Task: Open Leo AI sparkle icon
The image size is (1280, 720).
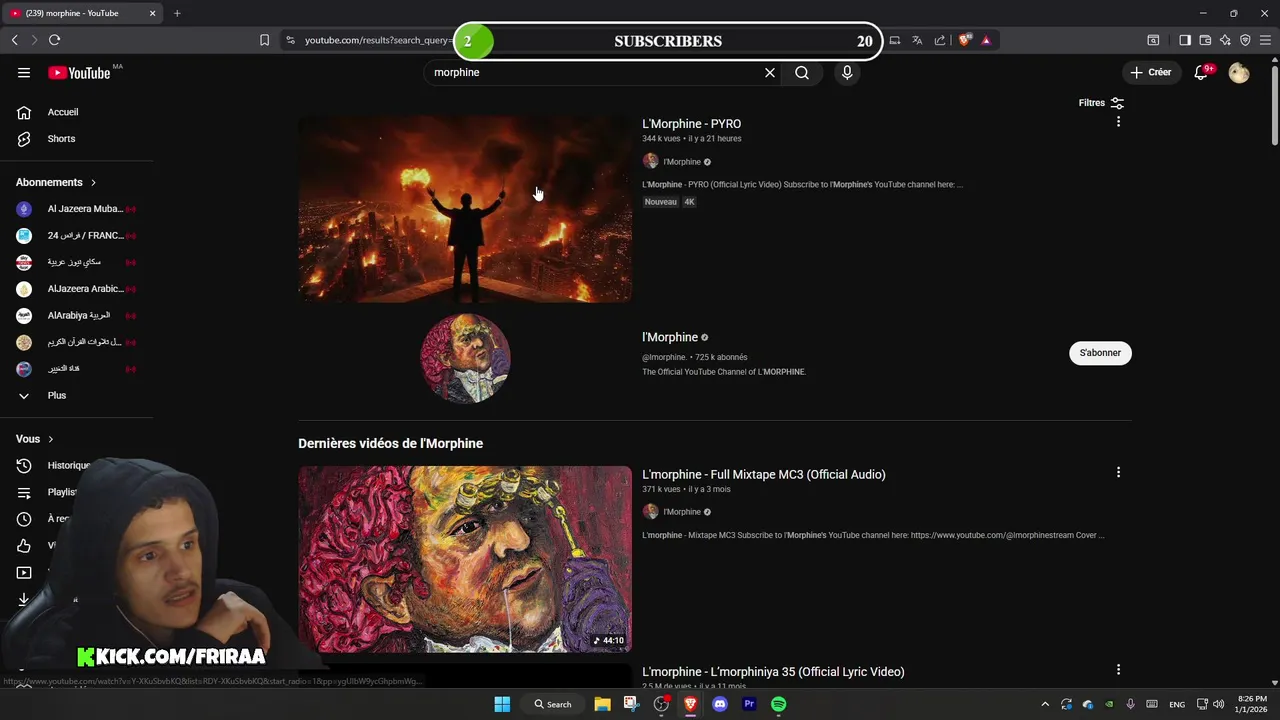Action: click(1225, 40)
